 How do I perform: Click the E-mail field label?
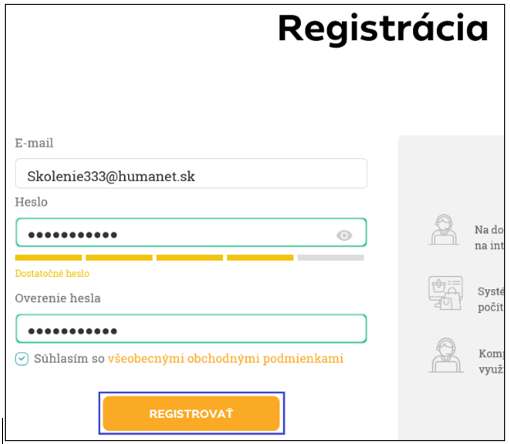tap(34, 143)
